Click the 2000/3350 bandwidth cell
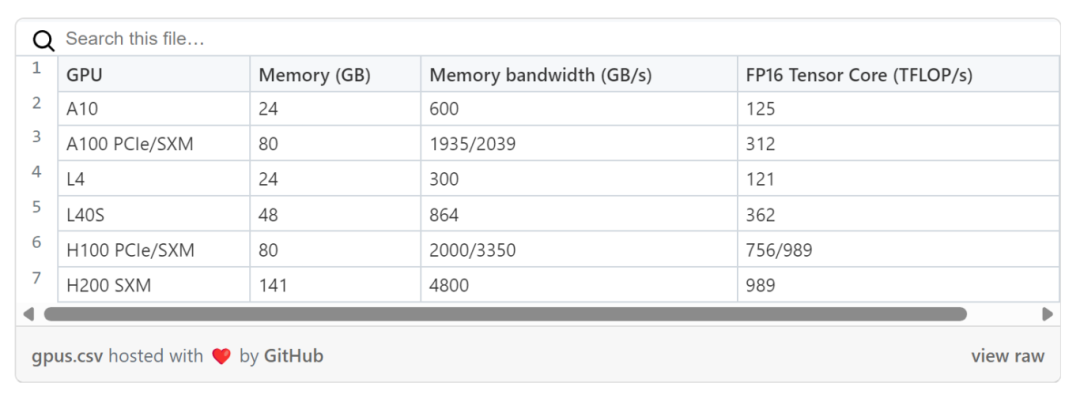 pos(579,250)
